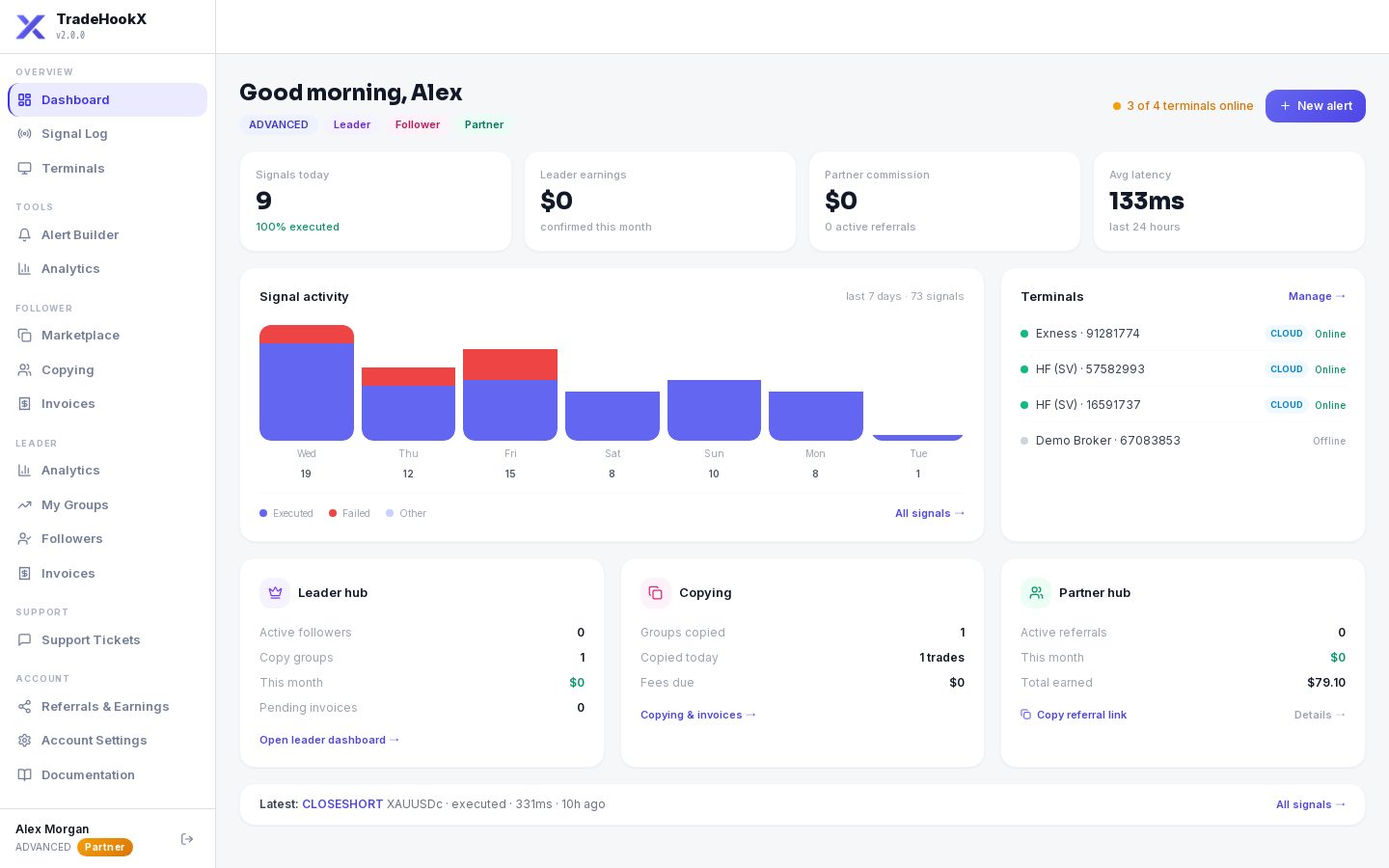1389x868 pixels.
Task: Open Account Settings gear icon
Action: [25, 741]
